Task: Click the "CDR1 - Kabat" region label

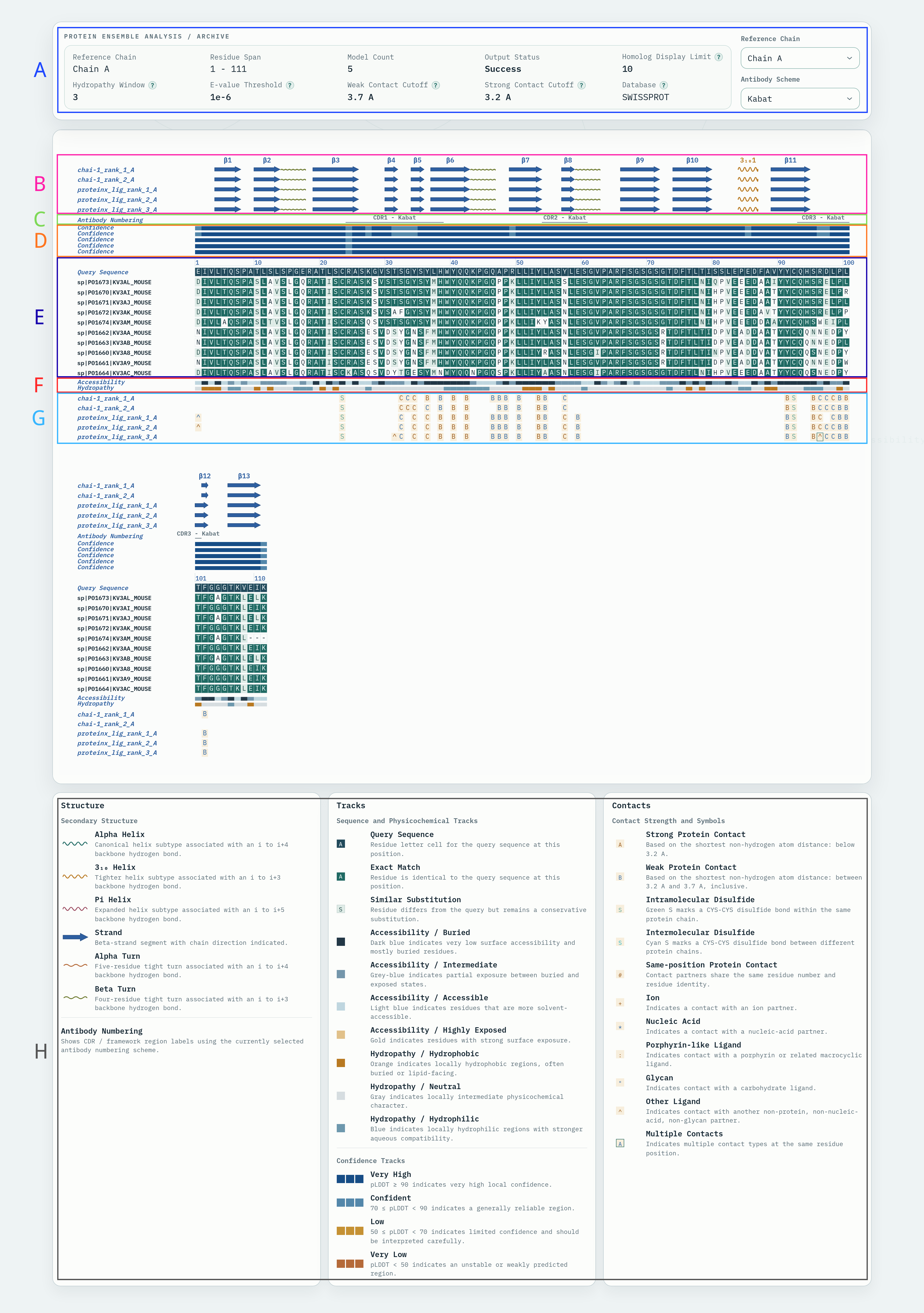Action: [394, 218]
